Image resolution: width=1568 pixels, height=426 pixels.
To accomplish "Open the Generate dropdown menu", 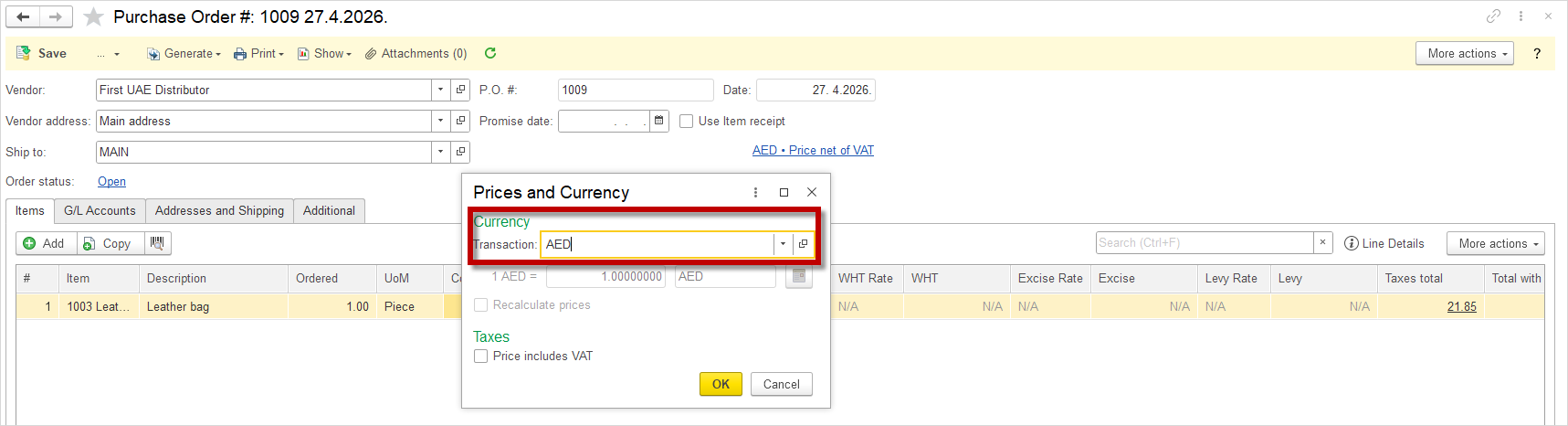I will click(x=184, y=53).
